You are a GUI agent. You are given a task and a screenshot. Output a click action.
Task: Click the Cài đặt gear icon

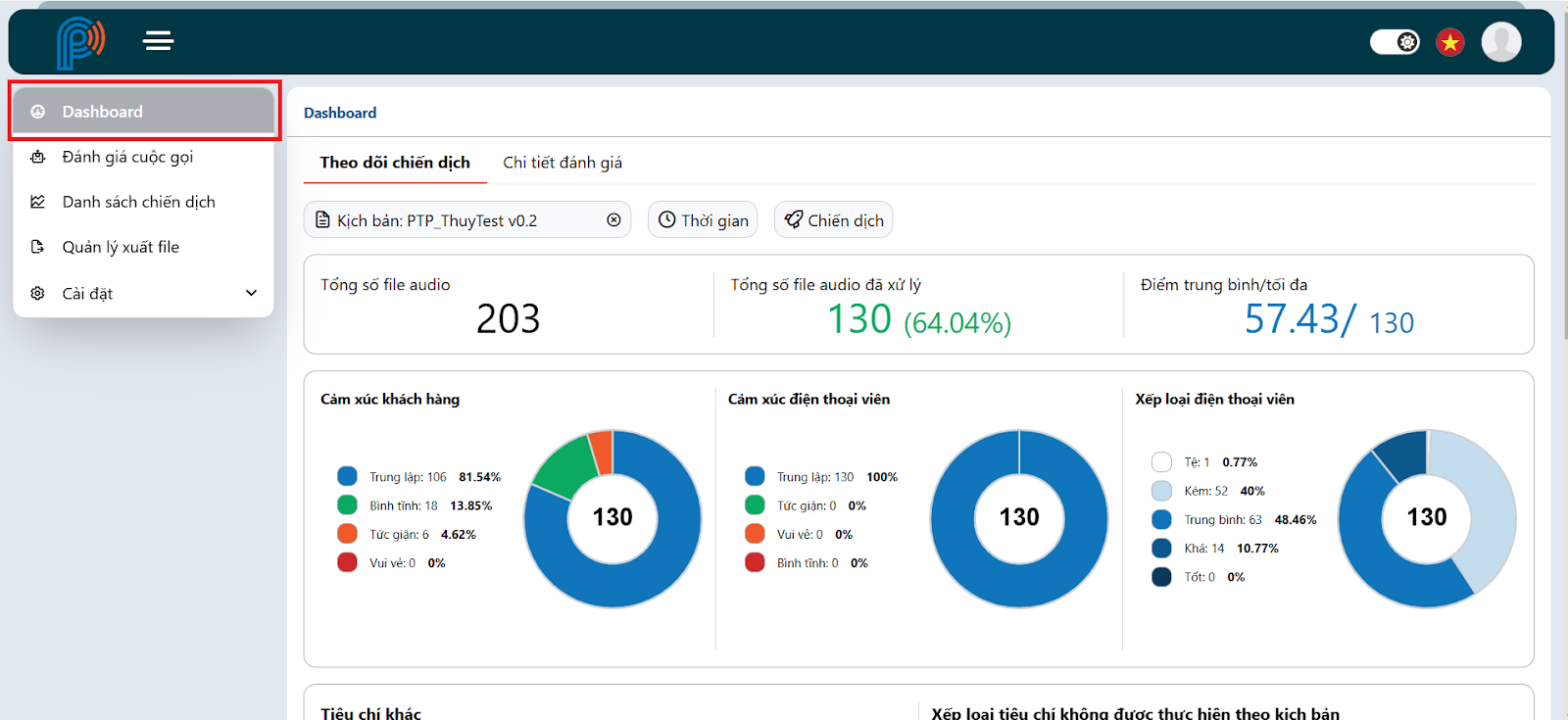pos(37,293)
